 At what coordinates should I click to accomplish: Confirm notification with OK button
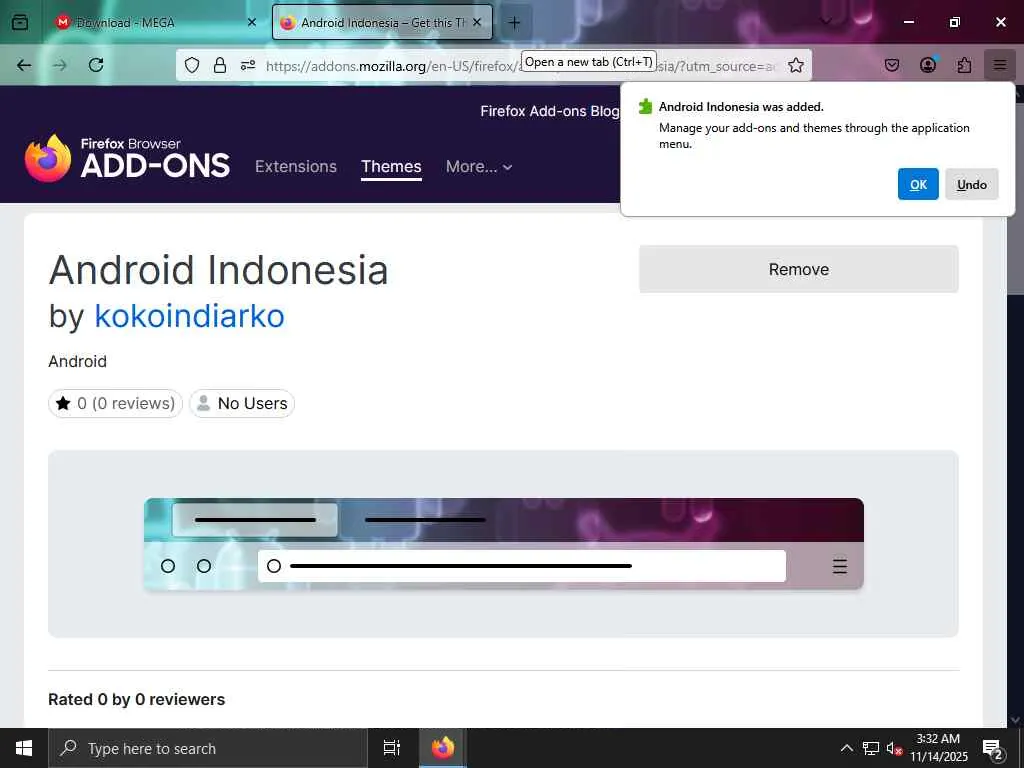click(x=918, y=184)
